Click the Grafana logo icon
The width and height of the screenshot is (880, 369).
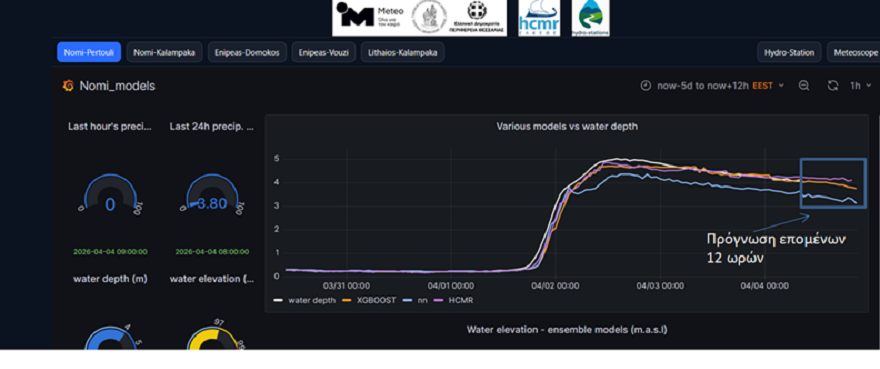pos(68,86)
